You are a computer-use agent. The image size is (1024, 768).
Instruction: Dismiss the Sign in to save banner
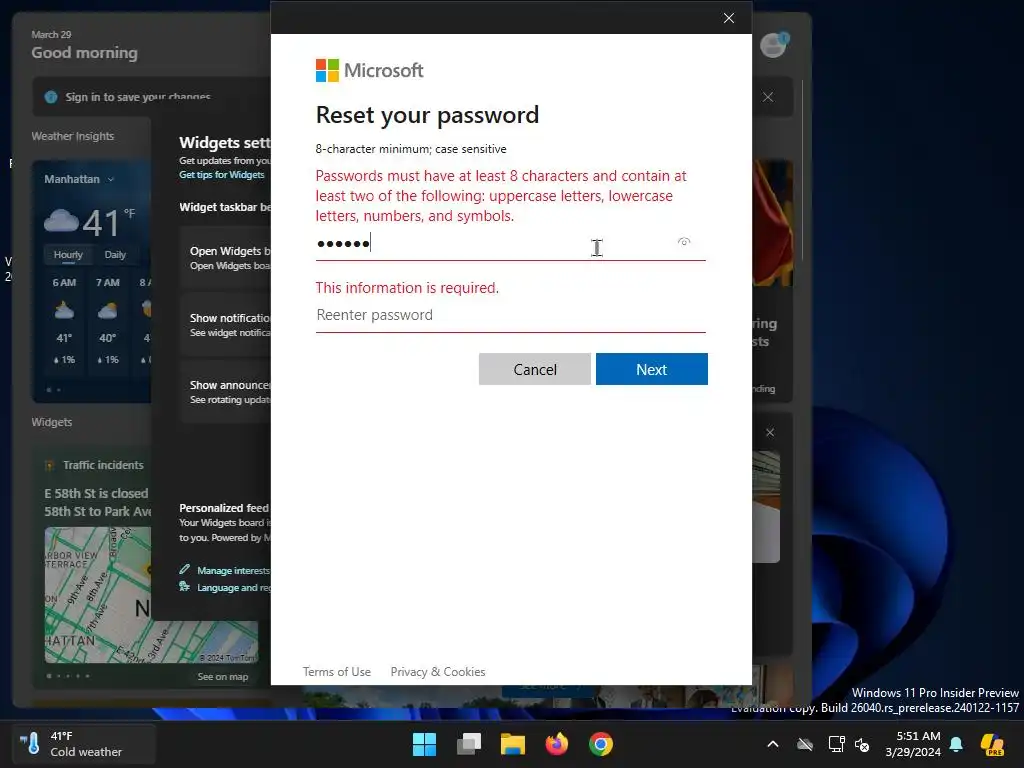[x=768, y=97]
